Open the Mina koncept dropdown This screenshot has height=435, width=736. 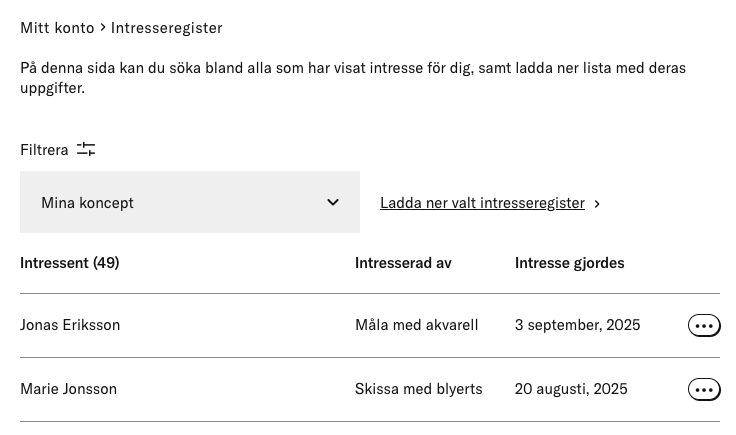190,202
